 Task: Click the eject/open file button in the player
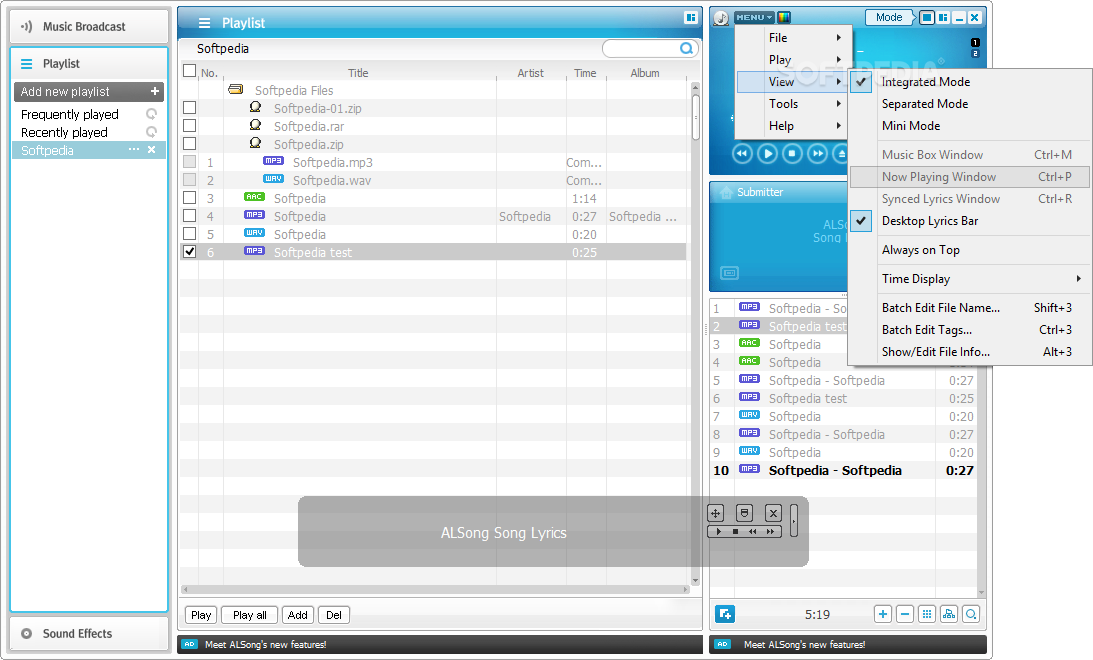click(x=841, y=153)
